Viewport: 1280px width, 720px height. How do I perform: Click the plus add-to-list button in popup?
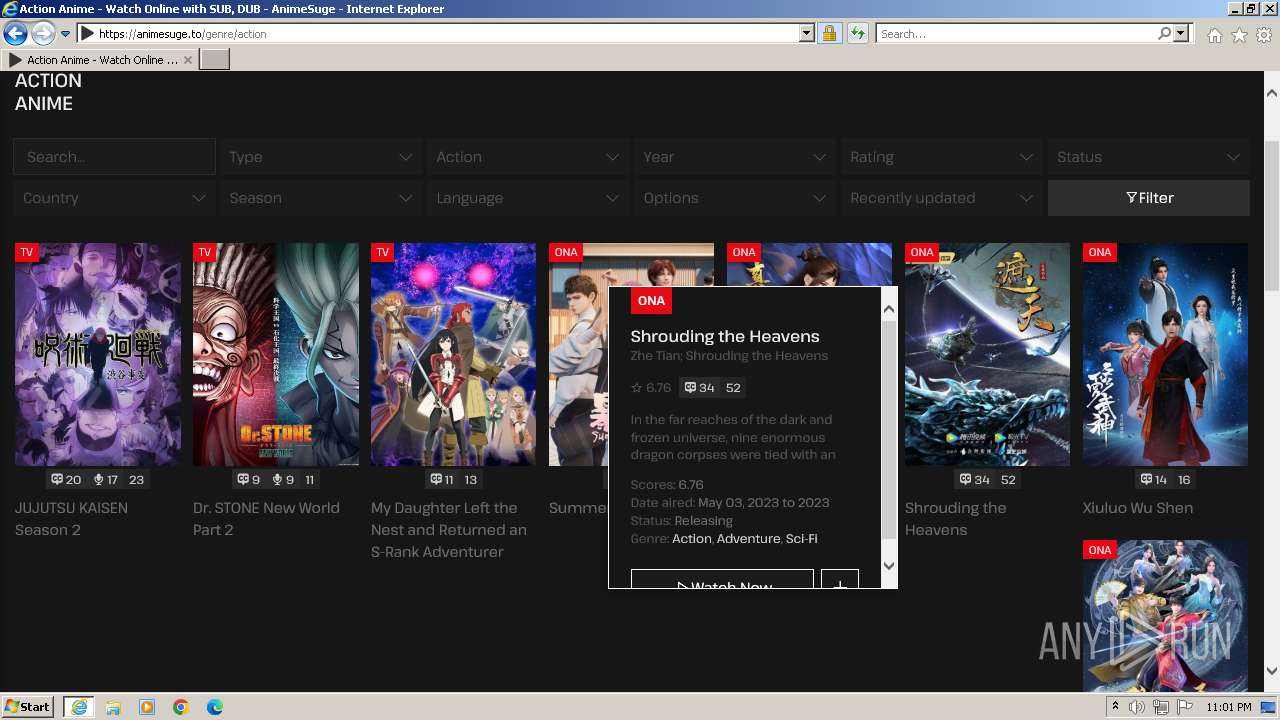point(840,579)
